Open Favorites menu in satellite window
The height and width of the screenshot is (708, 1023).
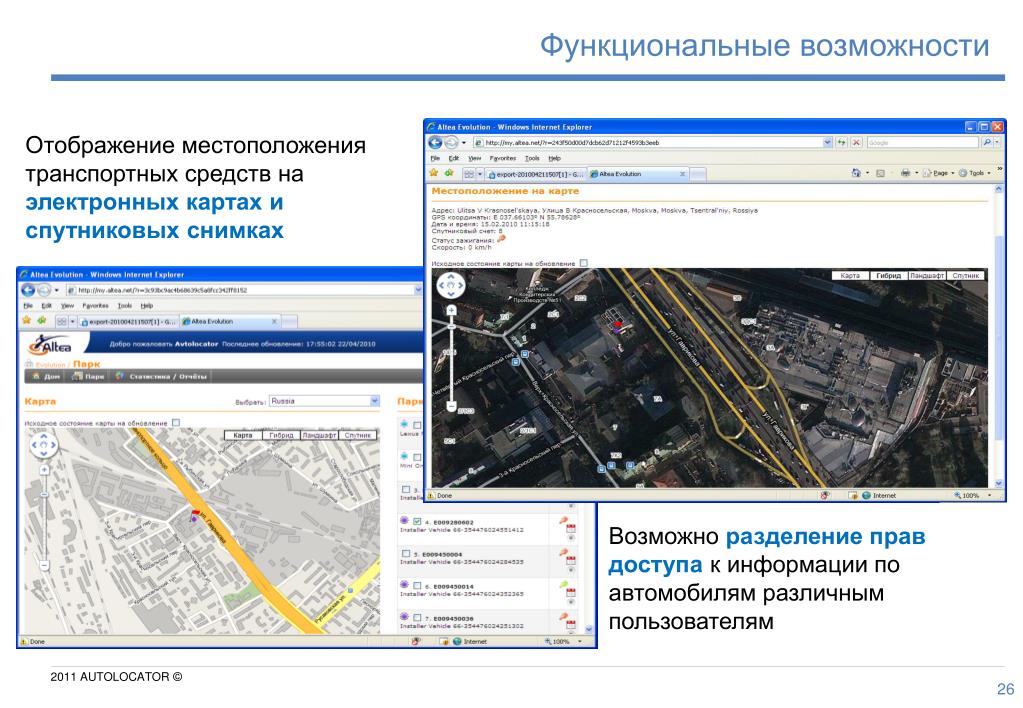click(502, 159)
